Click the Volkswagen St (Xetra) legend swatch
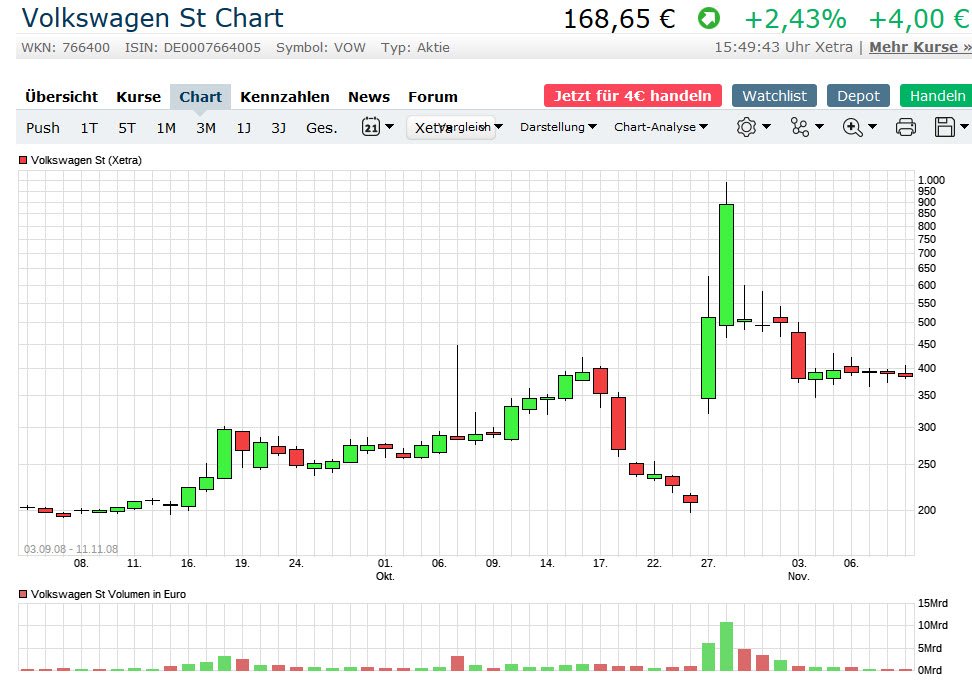The width and height of the screenshot is (972, 685). 23,160
